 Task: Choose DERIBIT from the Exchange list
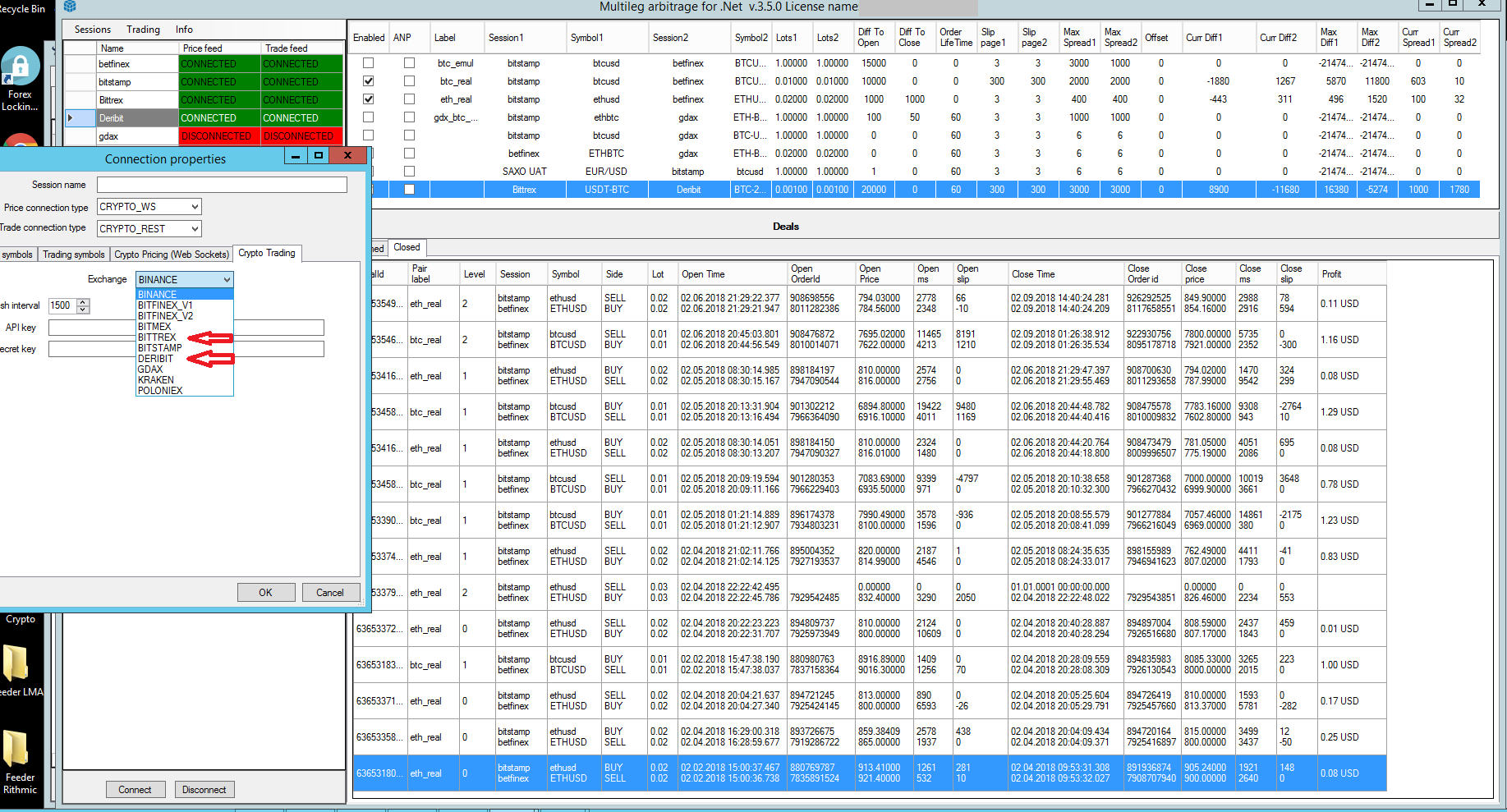pyautogui.click(x=185, y=359)
